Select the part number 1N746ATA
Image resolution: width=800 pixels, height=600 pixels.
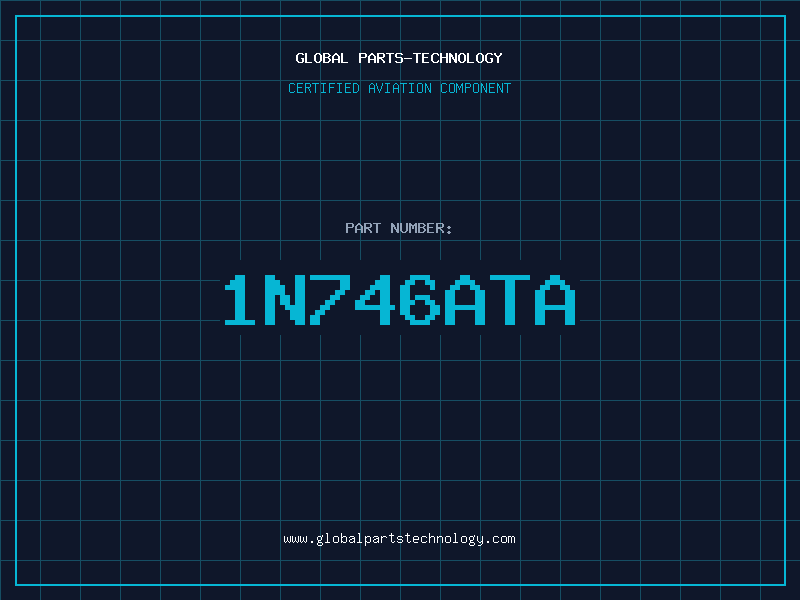(x=401, y=300)
